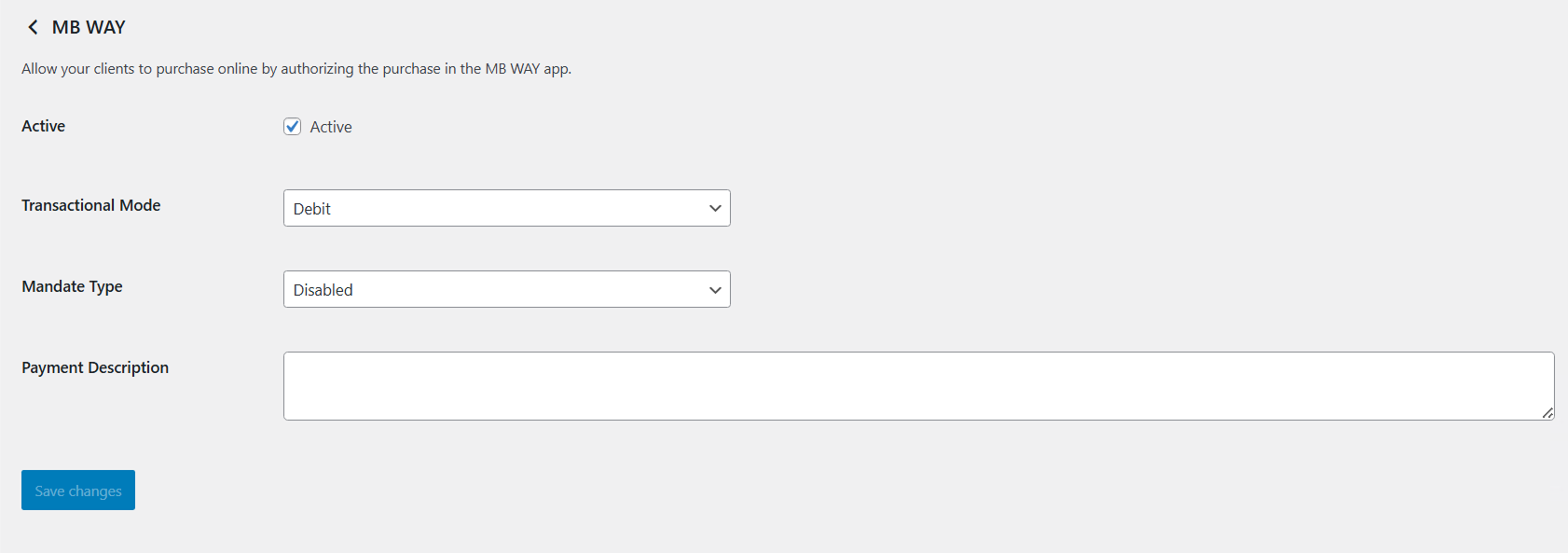Image resolution: width=1568 pixels, height=553 pixels.
Task: Click the Debit value in Transactional Mode
Action: [x=312, y=209]
